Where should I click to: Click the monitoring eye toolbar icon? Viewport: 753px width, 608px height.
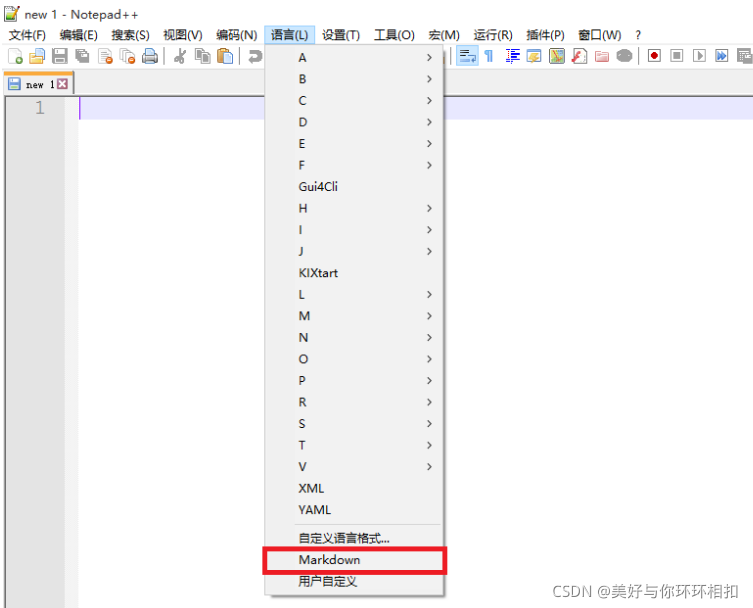[624, 56]
